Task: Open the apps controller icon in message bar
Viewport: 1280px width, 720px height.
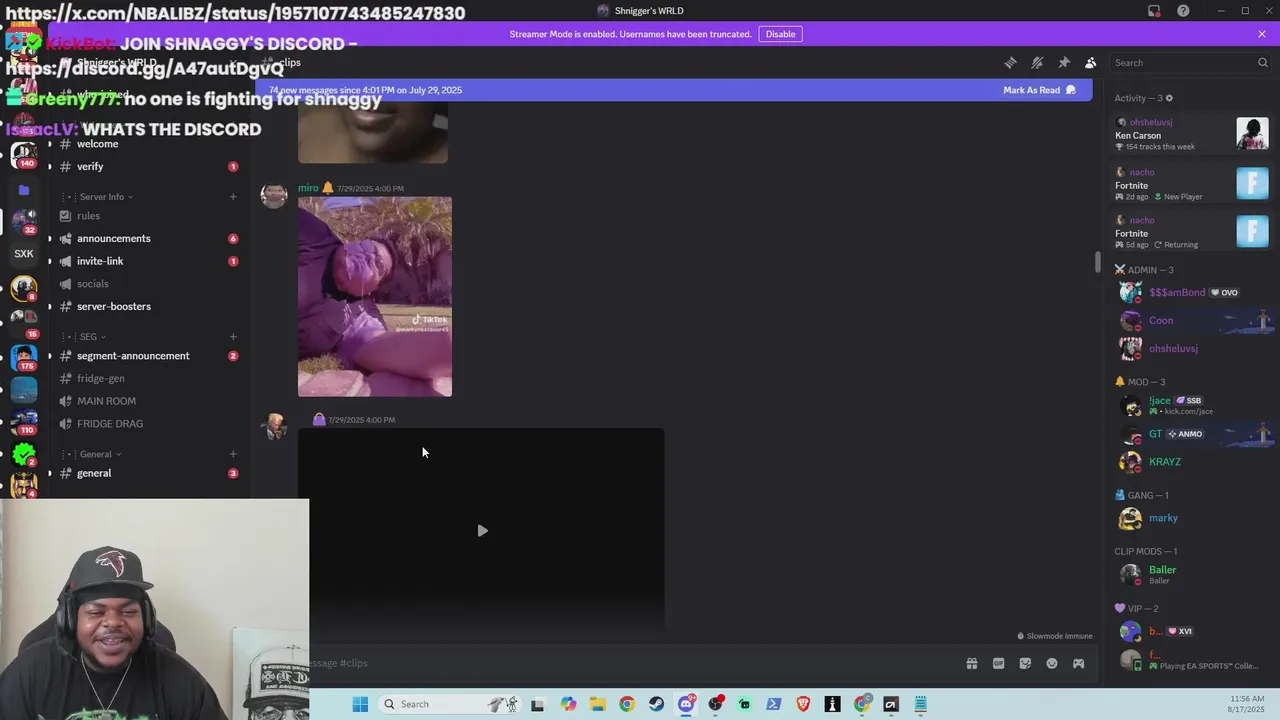Action: point(1078,663)
